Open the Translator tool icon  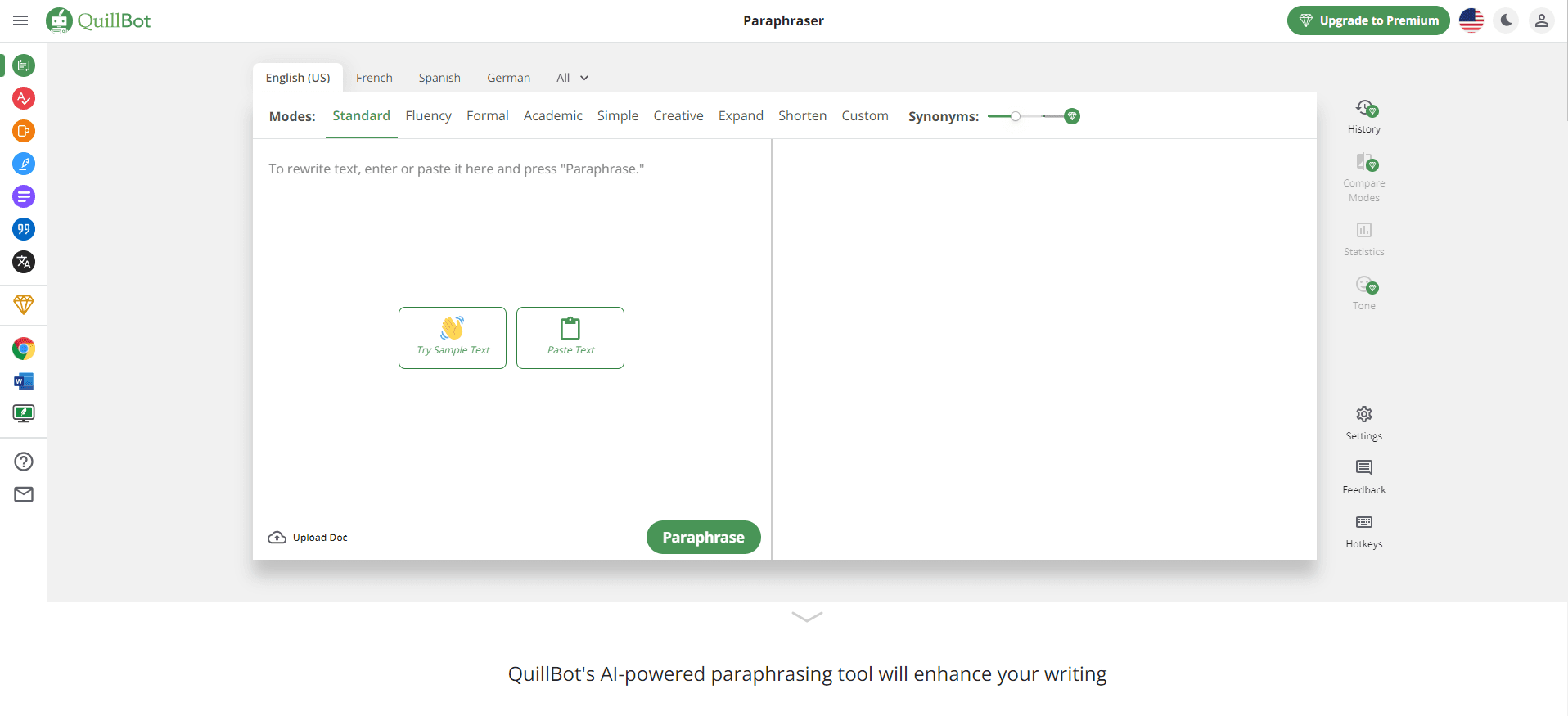click(24, 262)
